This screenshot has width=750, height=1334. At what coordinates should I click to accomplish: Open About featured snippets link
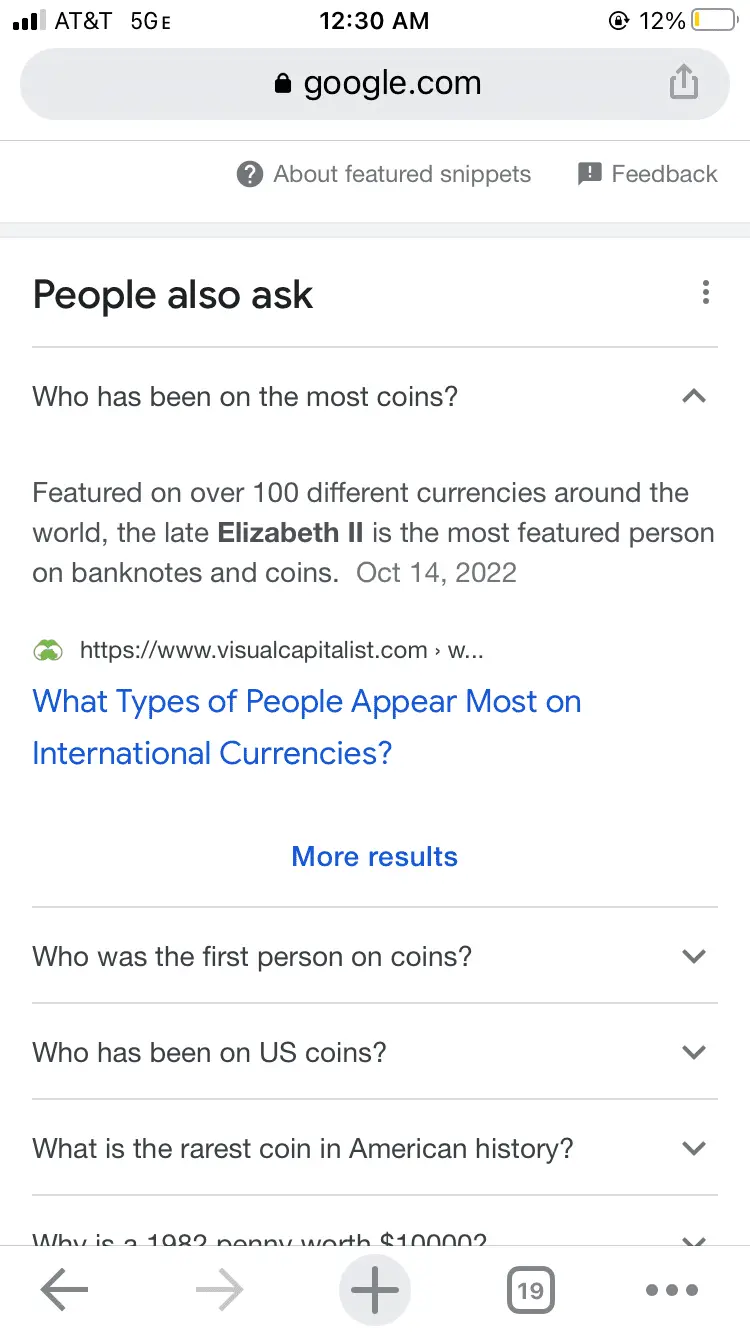pos(402,175)
